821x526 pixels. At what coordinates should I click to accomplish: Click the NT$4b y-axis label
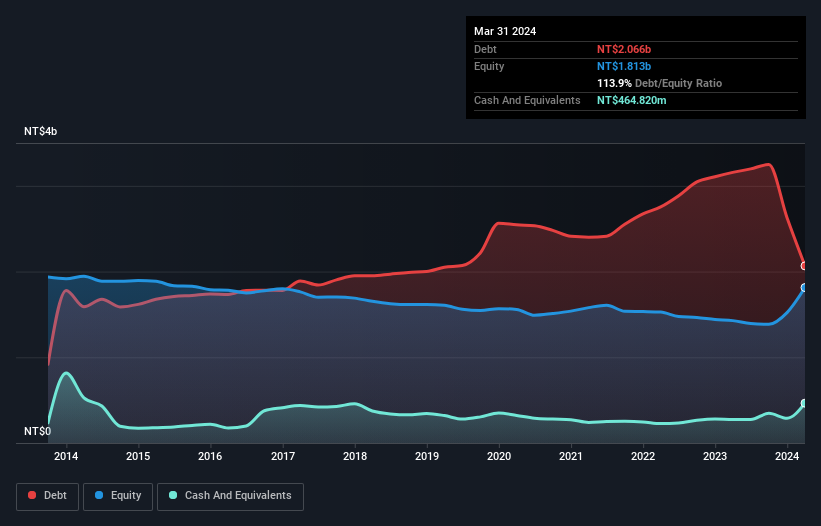tap(40, 131)
